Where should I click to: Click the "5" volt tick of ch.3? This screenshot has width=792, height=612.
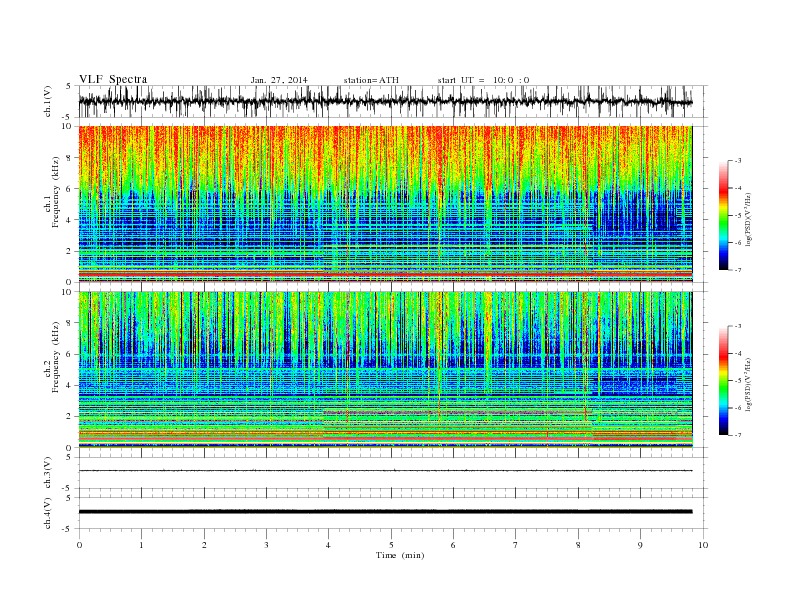coord(70,457)
